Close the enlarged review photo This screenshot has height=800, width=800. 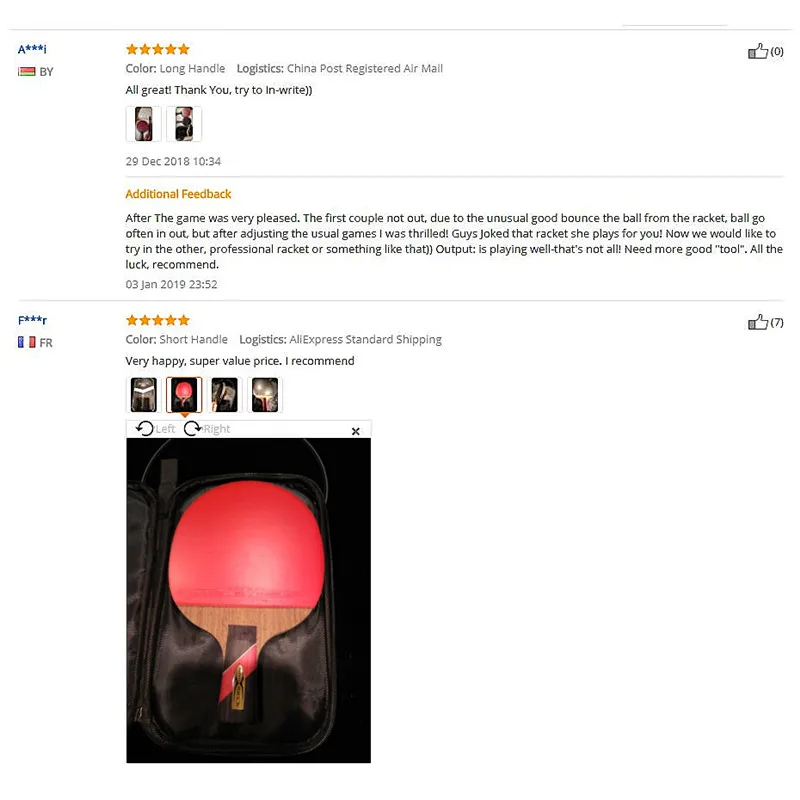coord(356,431)
